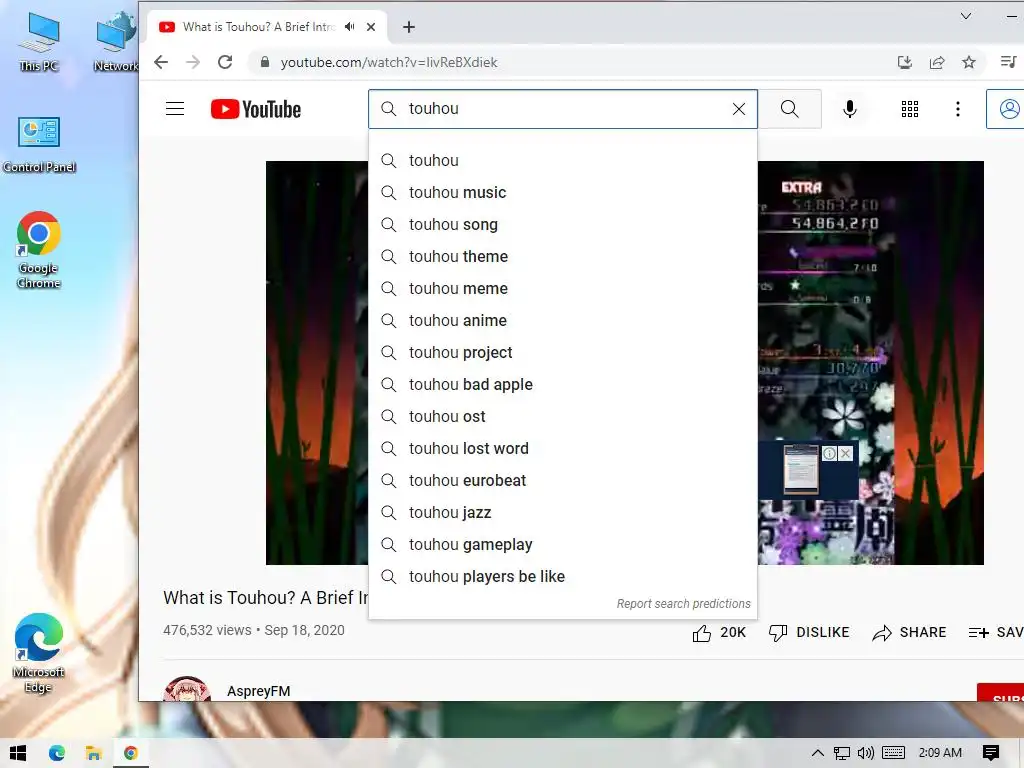Image resolution: width=1024 pixels, height=768 pixels.
Task: Choose 'touhou eurobeat' suggestion
Action: (x=563, y=480)
